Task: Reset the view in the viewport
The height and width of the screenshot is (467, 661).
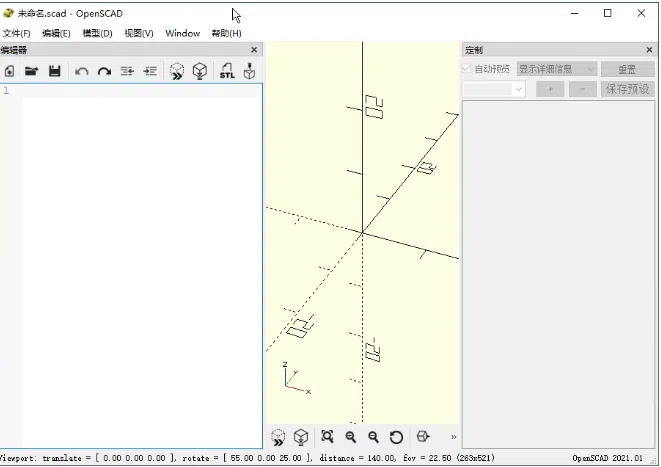Action: pos(396,437)
